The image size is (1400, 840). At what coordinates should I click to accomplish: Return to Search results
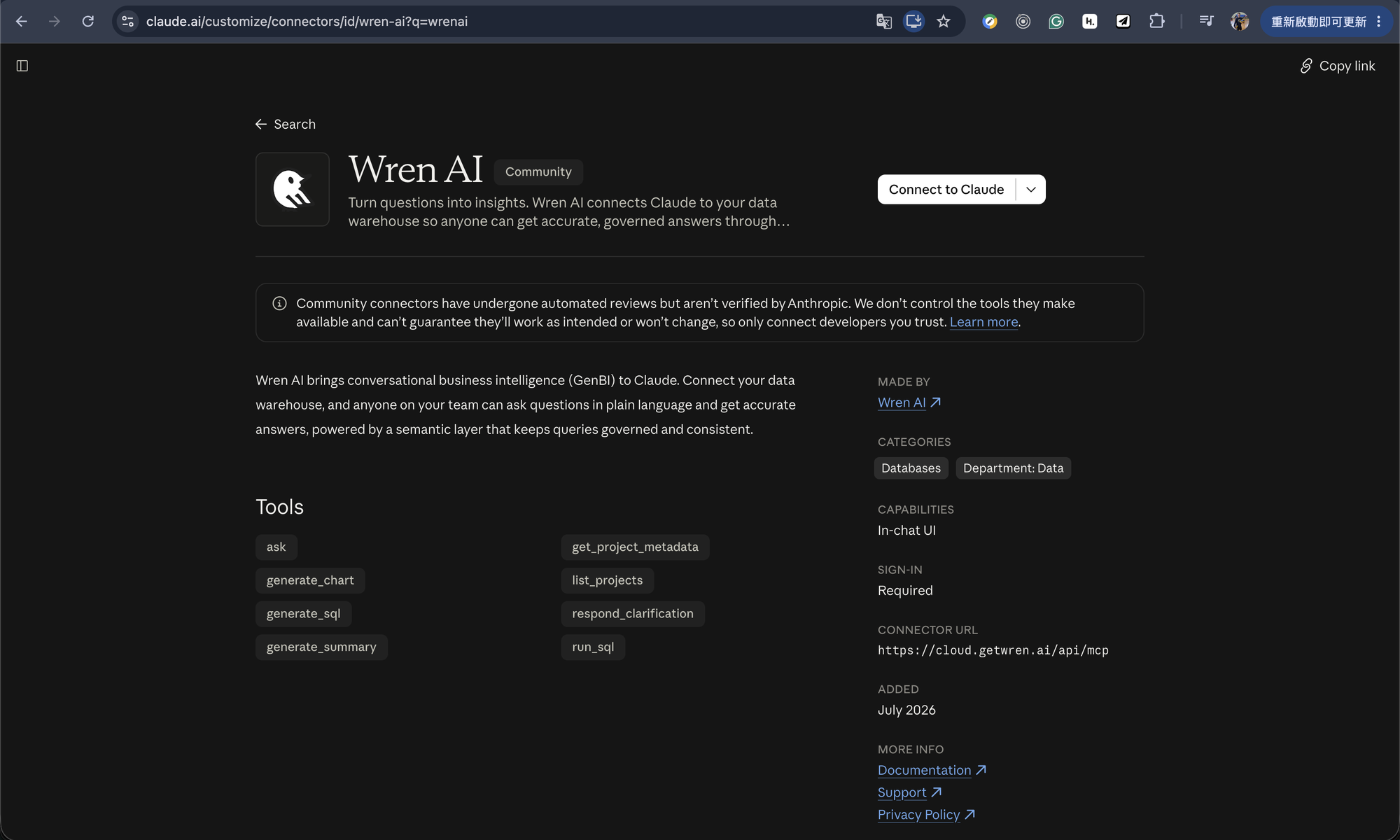click(286, 124)
